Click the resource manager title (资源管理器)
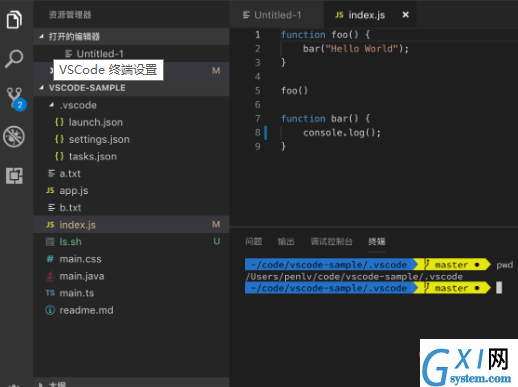518x387 pixels. [x=70, y=15]
